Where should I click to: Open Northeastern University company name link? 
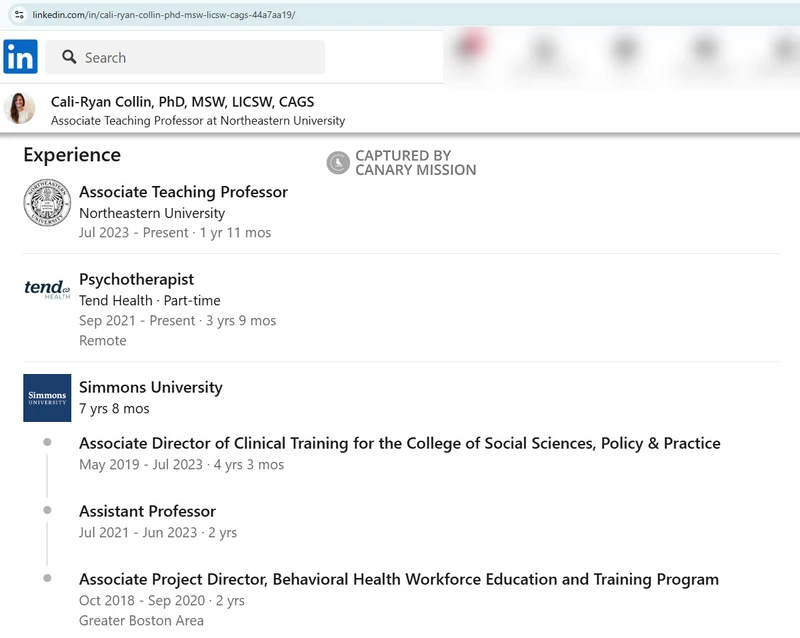(152, 213)
